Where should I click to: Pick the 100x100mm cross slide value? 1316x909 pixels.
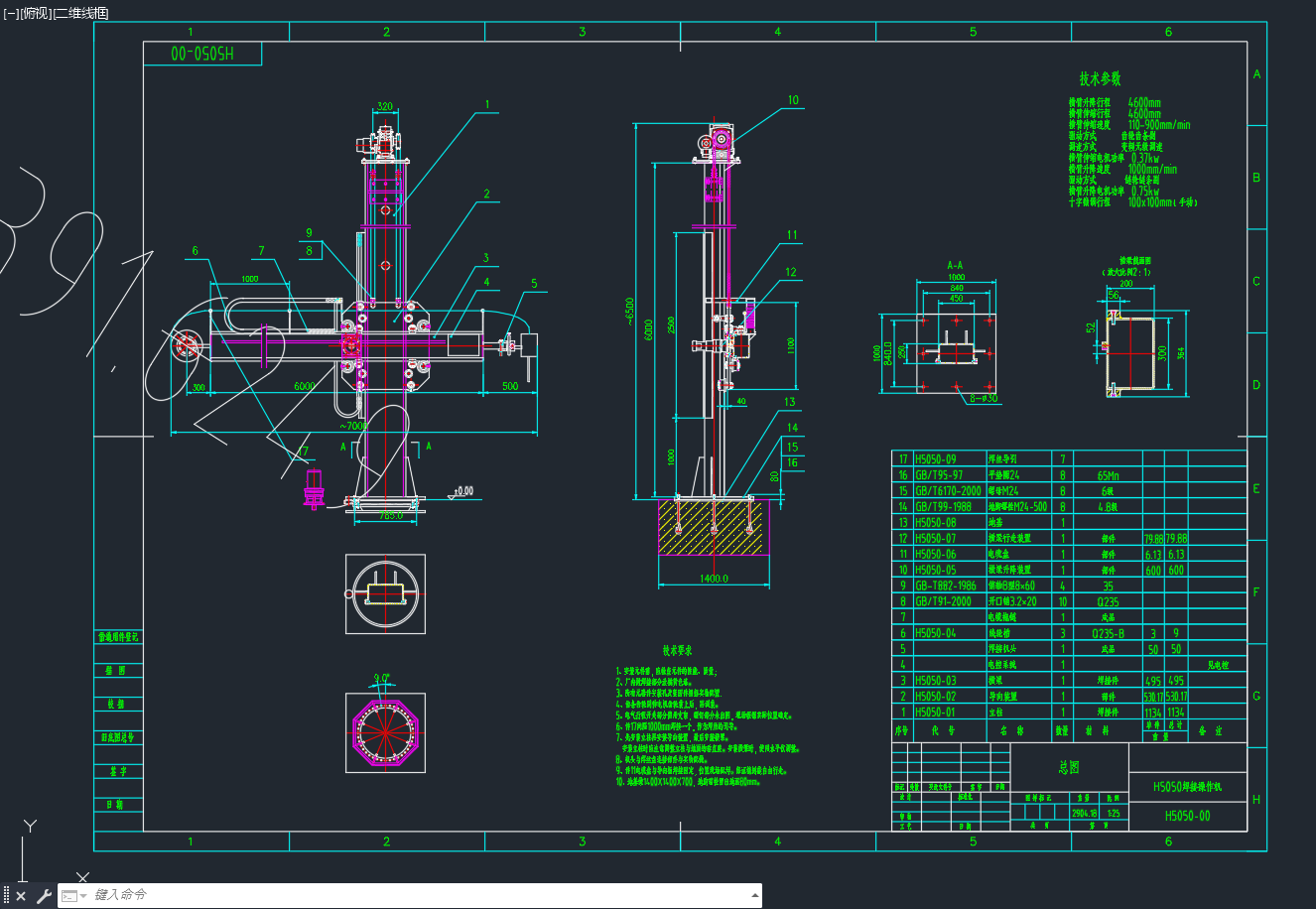[1151, 202]
